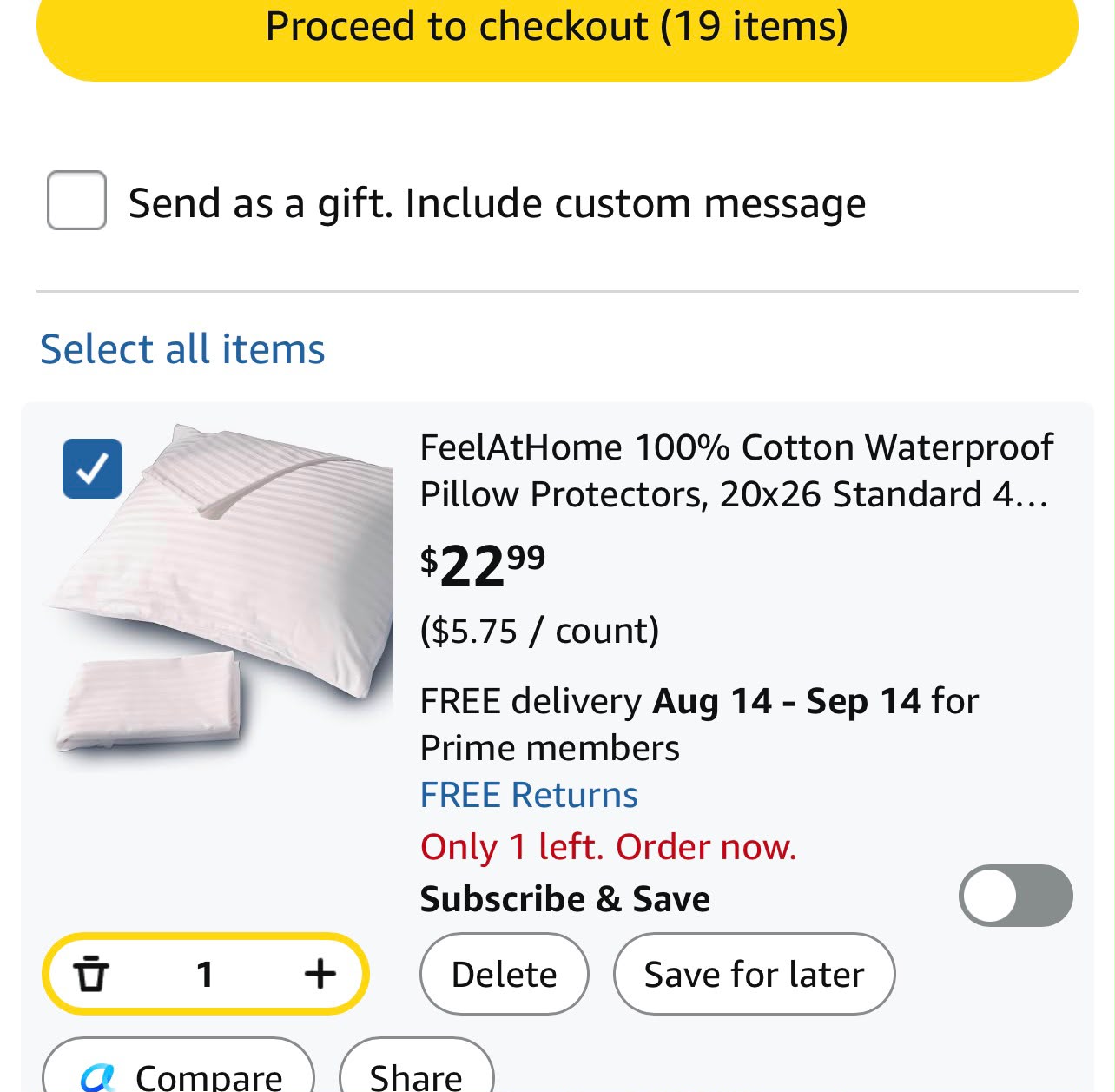Open Compare with the sparkle icon
Viewport: 1115px width, 1092px height.
pyautogui.click(x=179, y=1069)
